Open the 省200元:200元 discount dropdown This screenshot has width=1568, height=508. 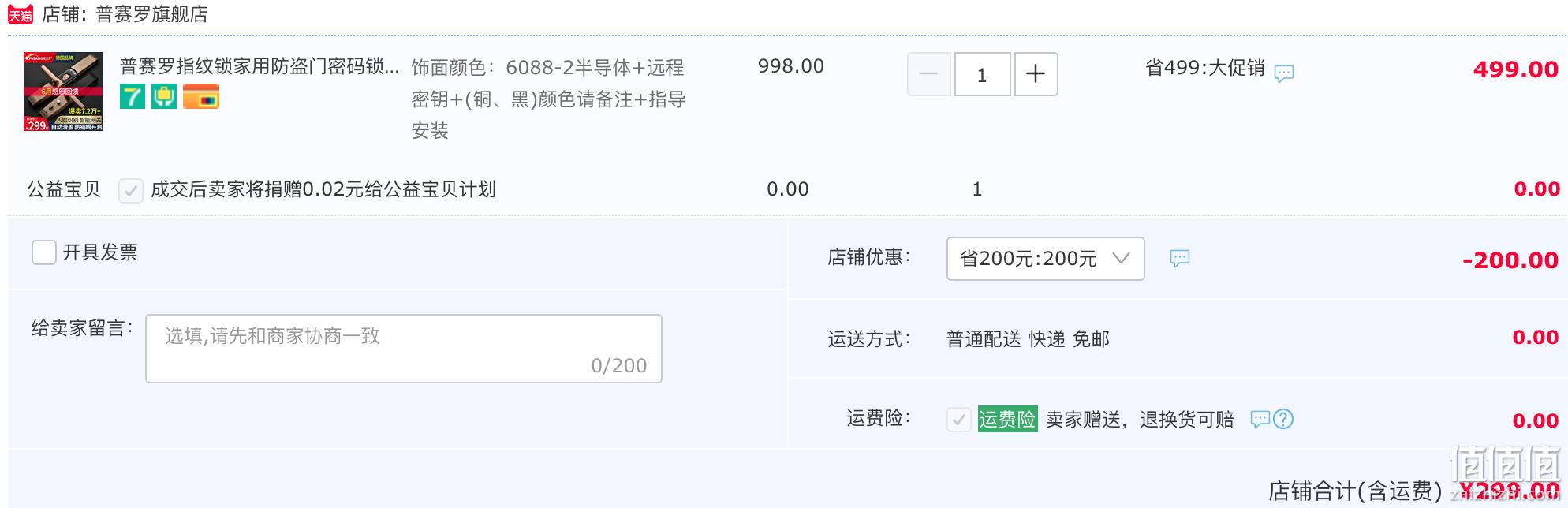pos(1046,259)
